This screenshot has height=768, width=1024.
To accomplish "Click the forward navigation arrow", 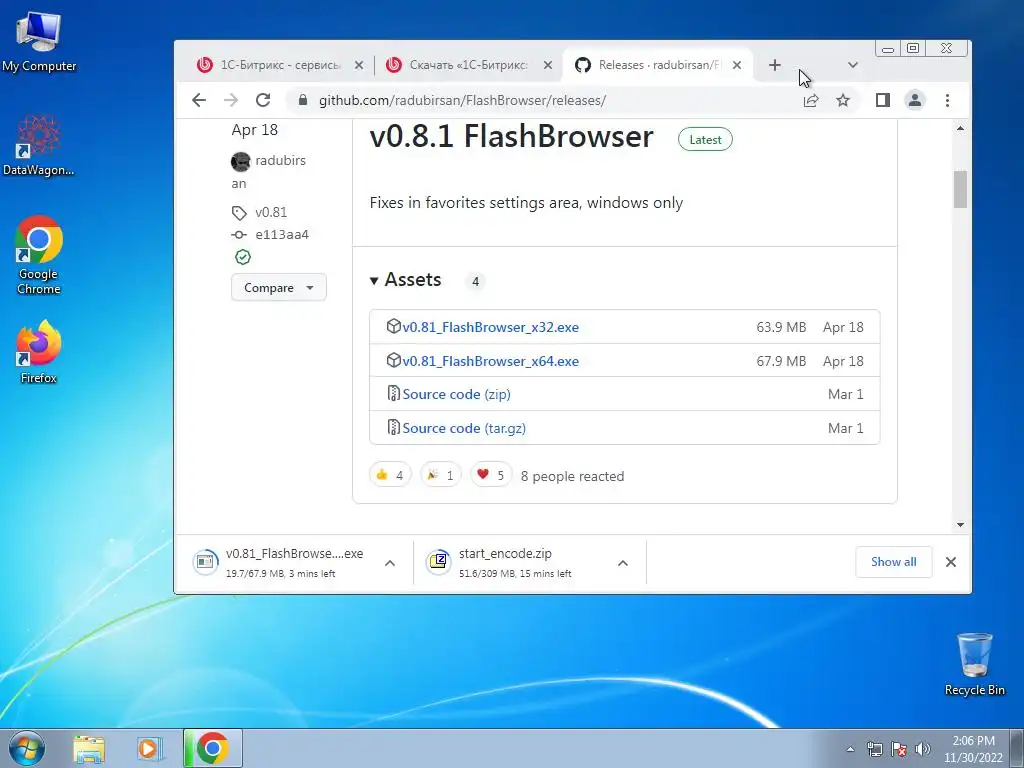I will (231, 100).
